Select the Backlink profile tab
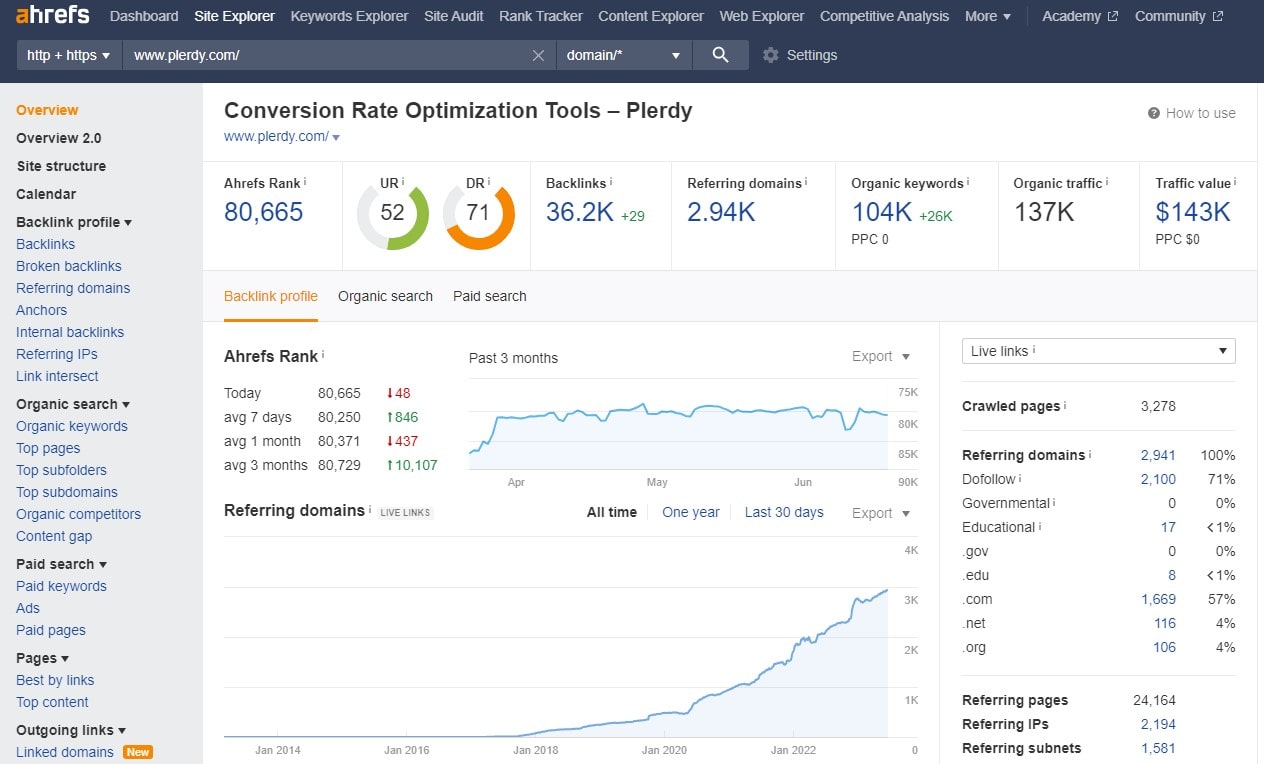This screenshot has width=1264, height=764. pyautogui.click(x=271, y=296)
